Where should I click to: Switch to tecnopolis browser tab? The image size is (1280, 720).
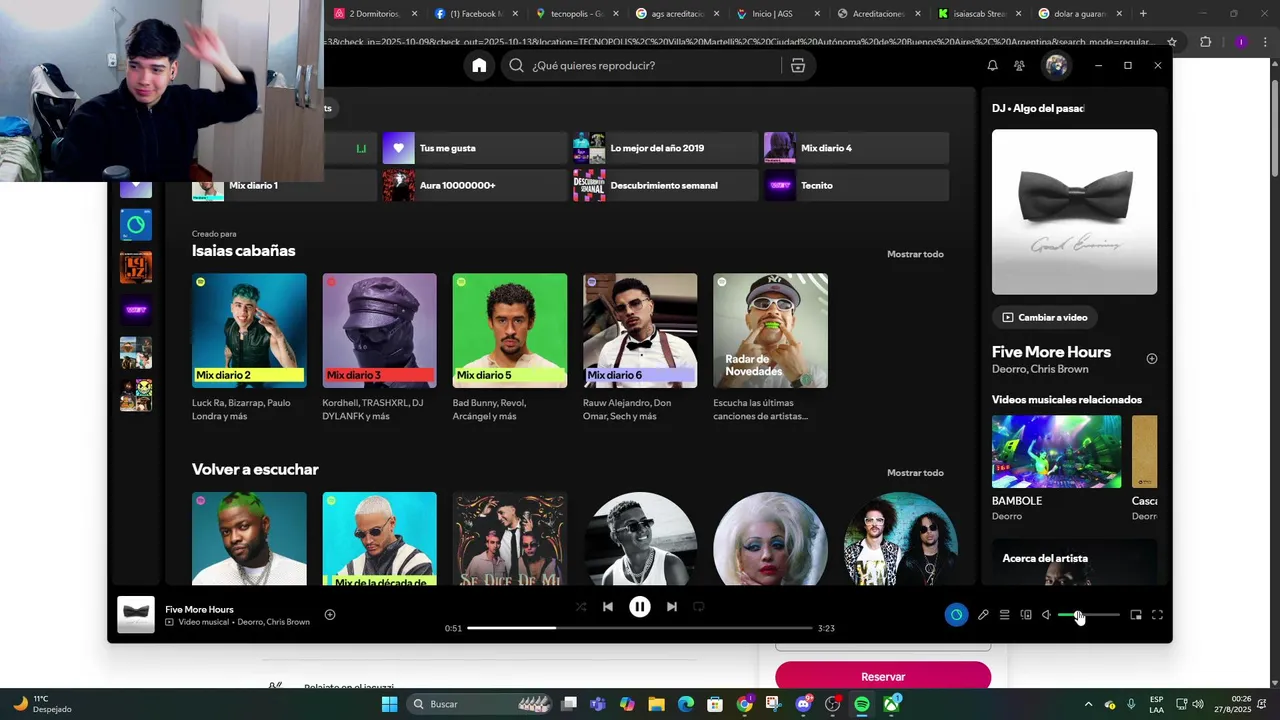[x=578, y=14]
